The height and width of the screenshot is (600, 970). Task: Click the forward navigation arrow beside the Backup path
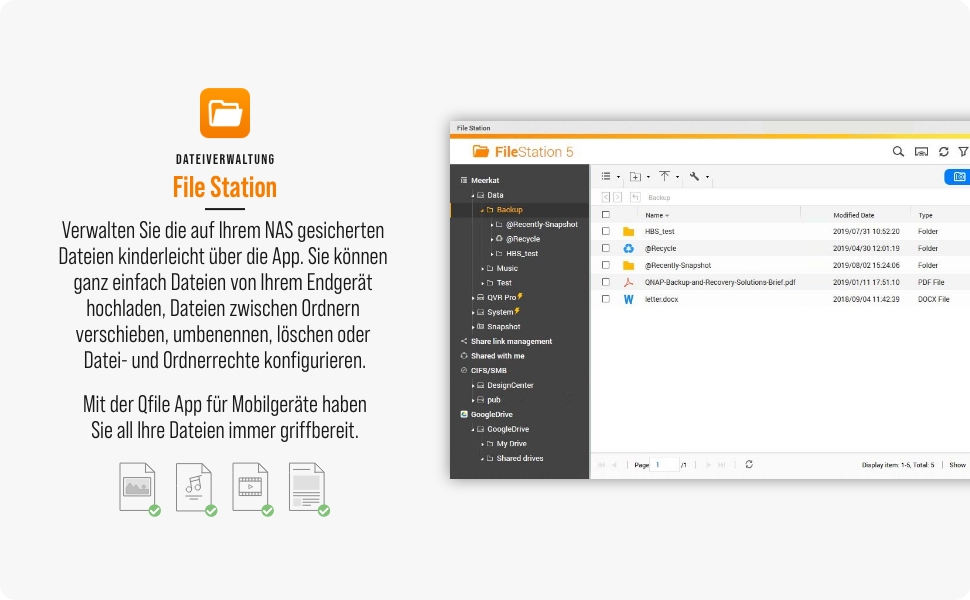click(617, 197)
